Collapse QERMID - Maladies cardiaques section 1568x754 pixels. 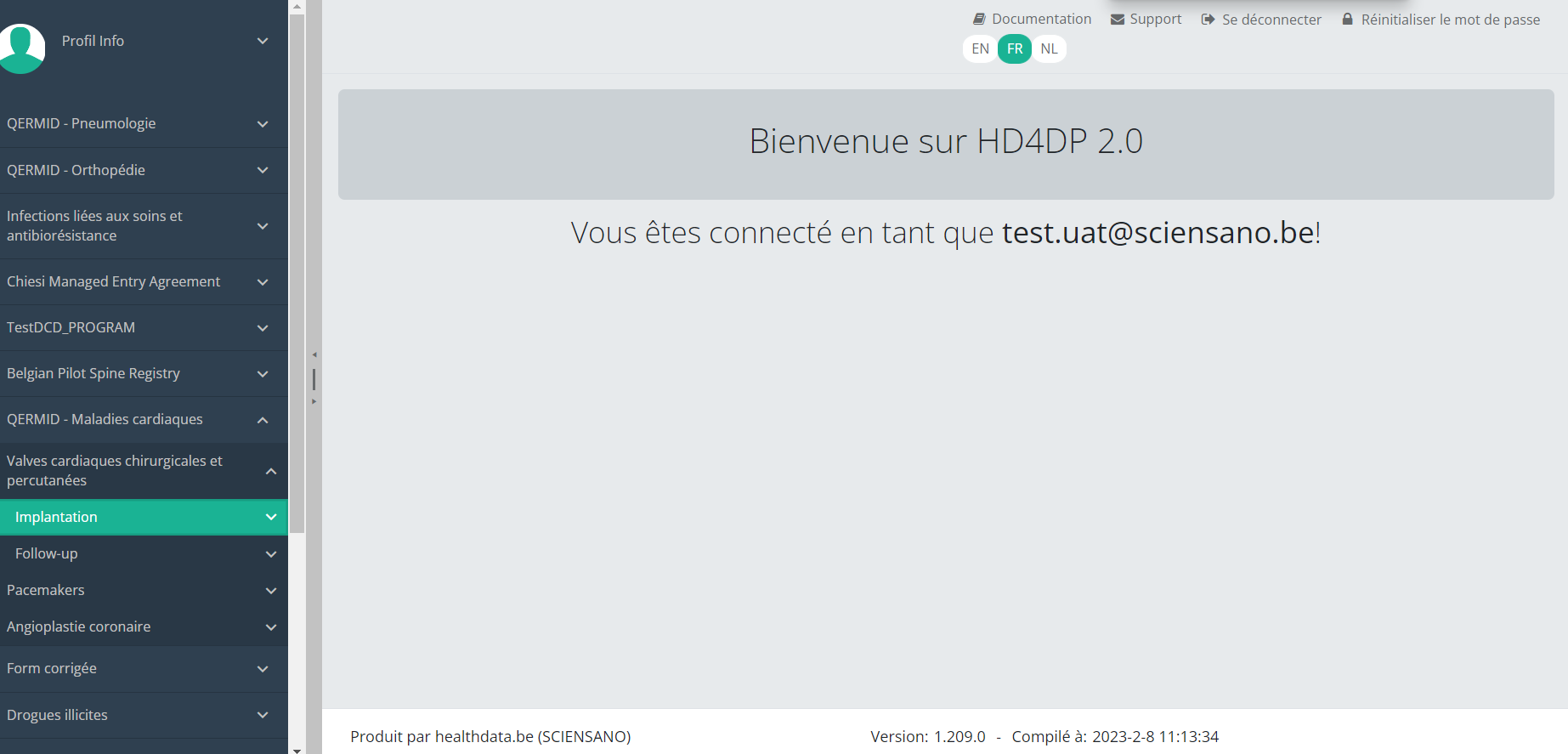263,420
